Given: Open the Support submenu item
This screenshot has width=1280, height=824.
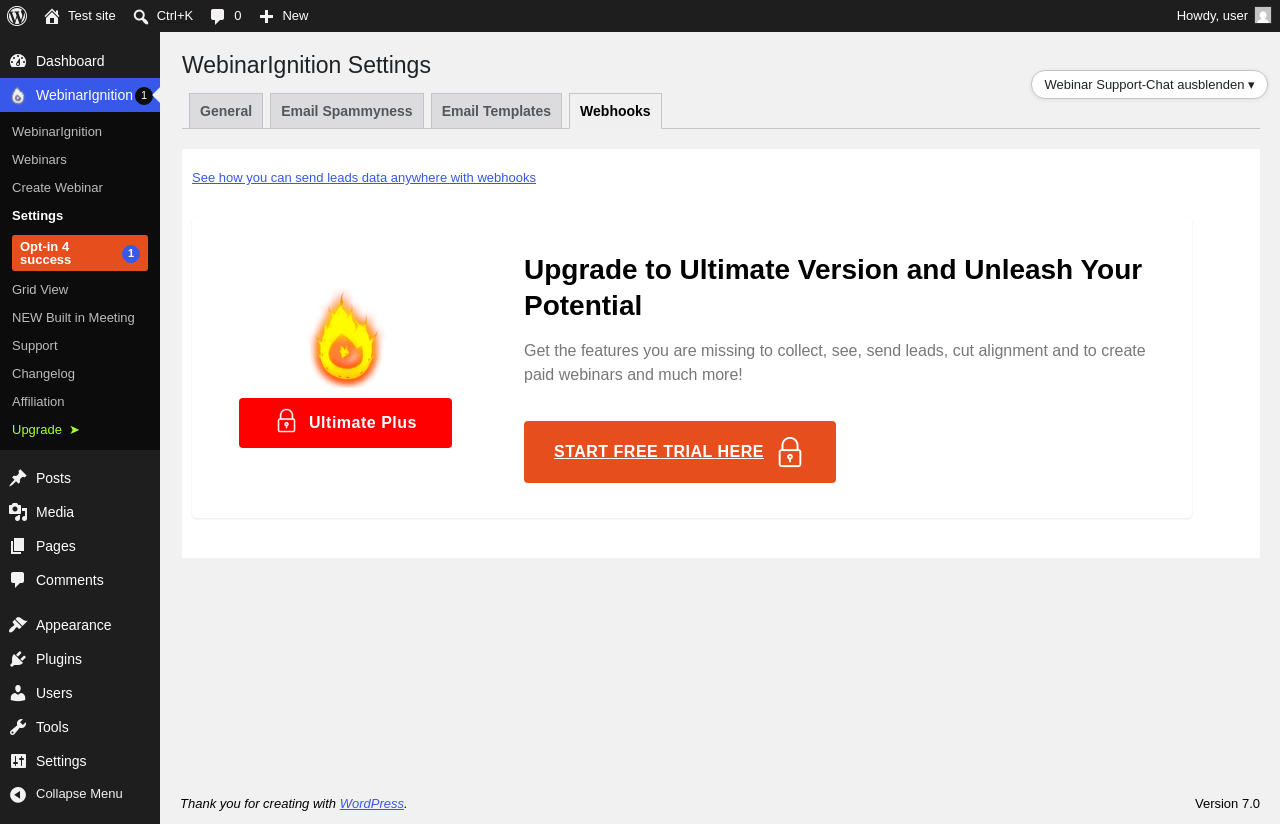Looking at the screenshot, I should point(35,346).
